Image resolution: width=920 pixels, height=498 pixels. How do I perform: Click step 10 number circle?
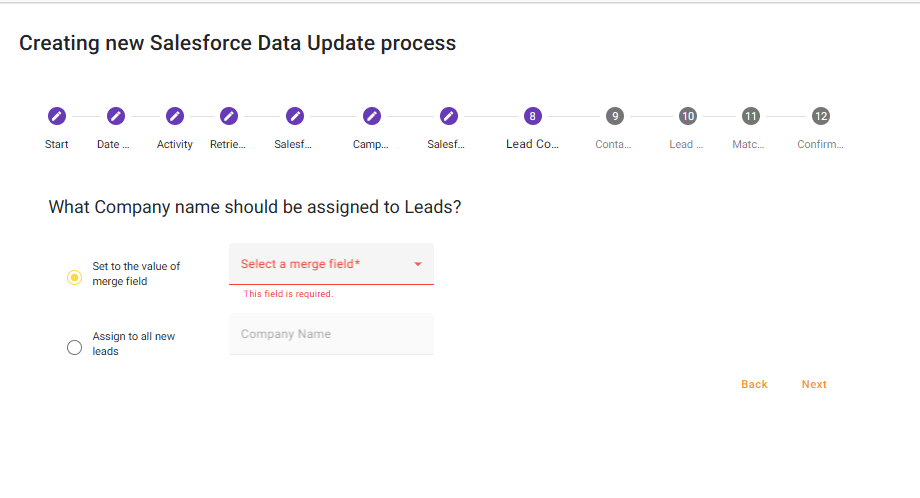(x=687, y=116)
